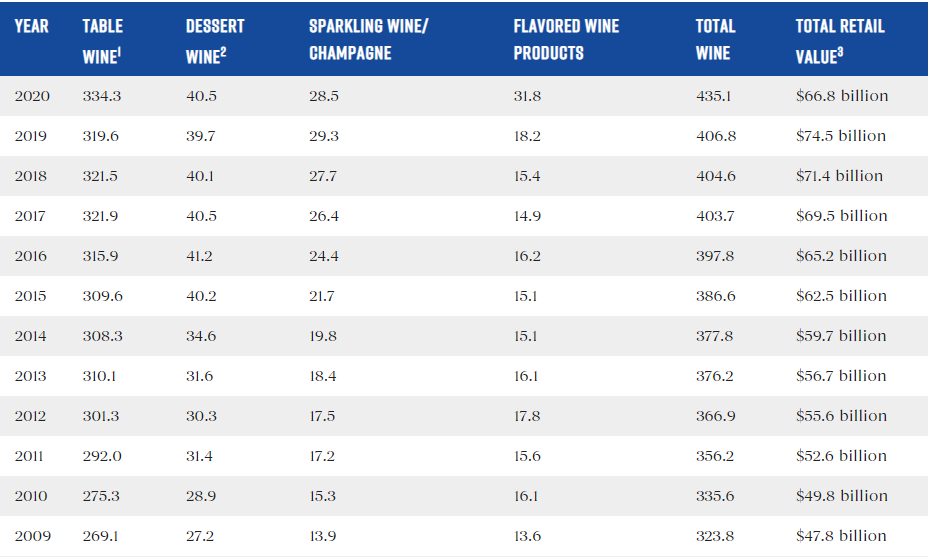
Task: Click the DESSERT WINE column header
Action: [215, 41]
